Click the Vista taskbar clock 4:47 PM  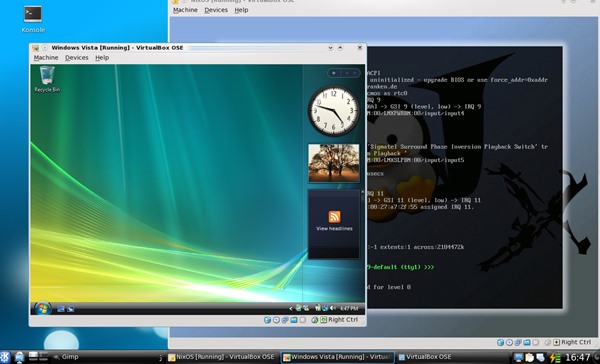click(x=349, y=309)
